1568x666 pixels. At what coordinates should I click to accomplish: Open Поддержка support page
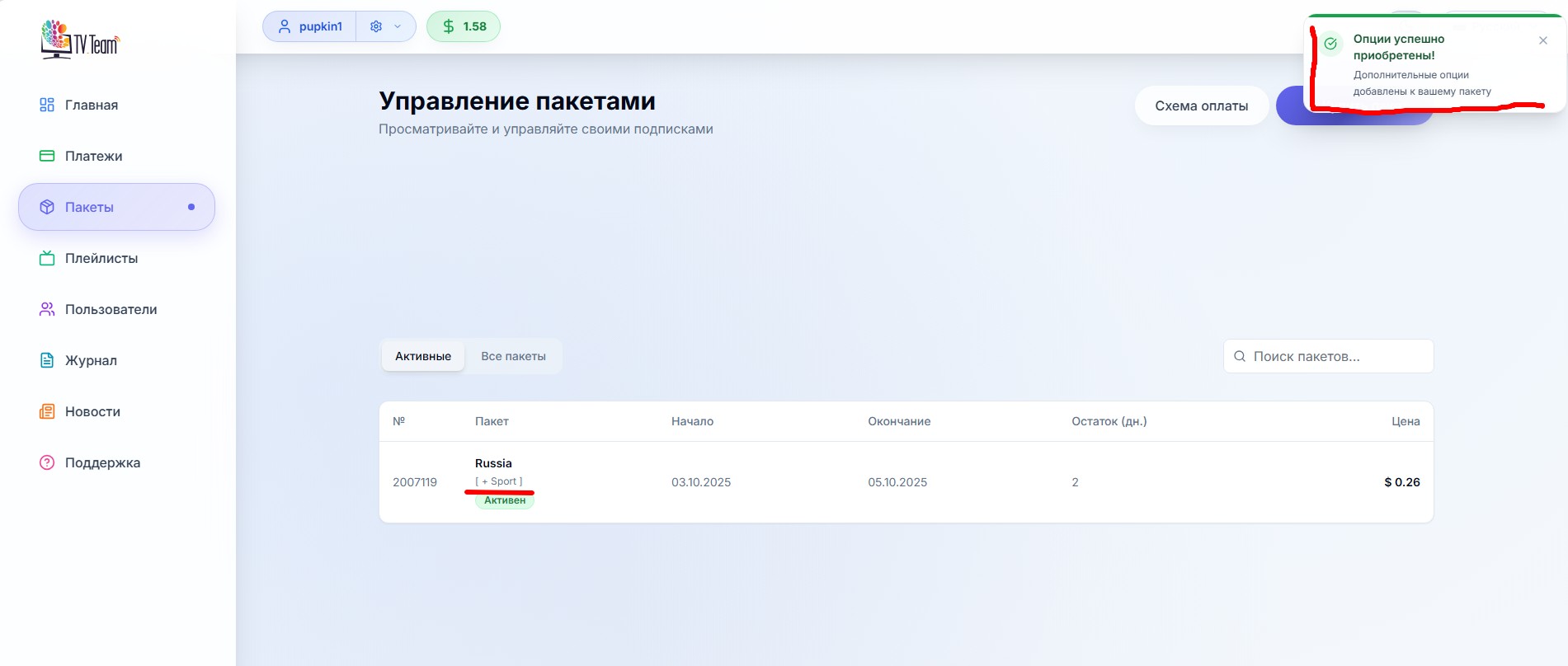[102, 462]
